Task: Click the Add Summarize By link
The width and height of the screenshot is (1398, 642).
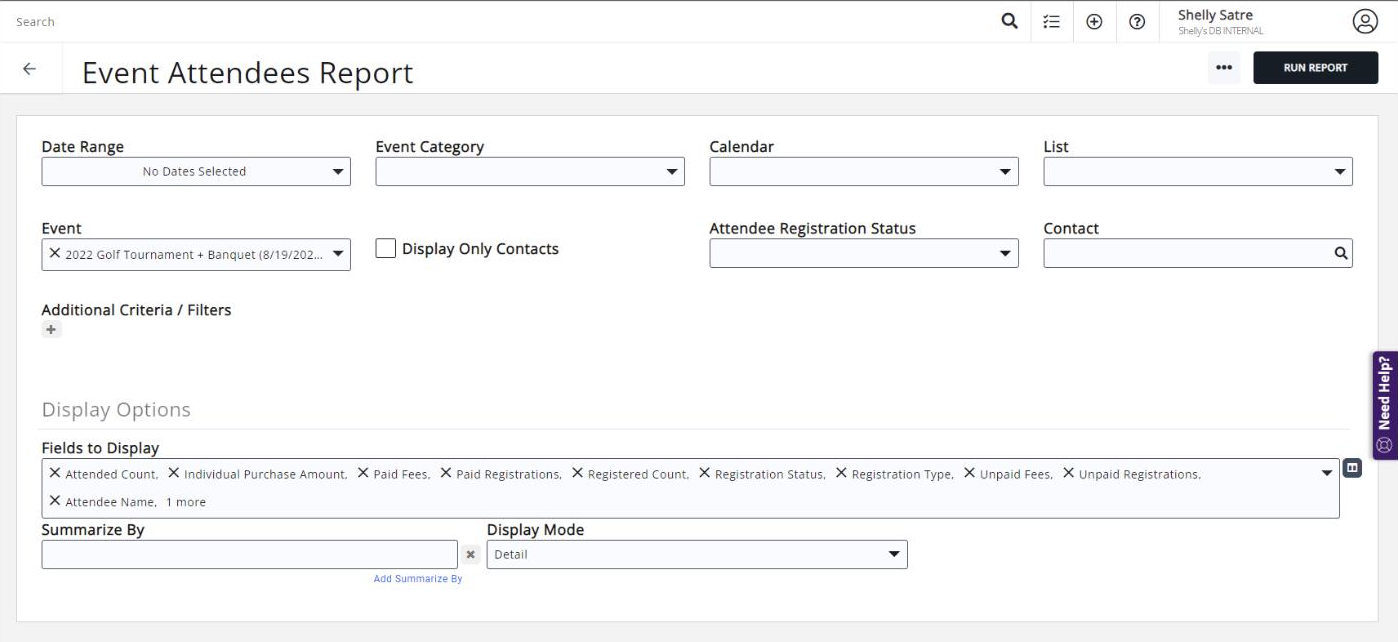Action: (418, 579)
